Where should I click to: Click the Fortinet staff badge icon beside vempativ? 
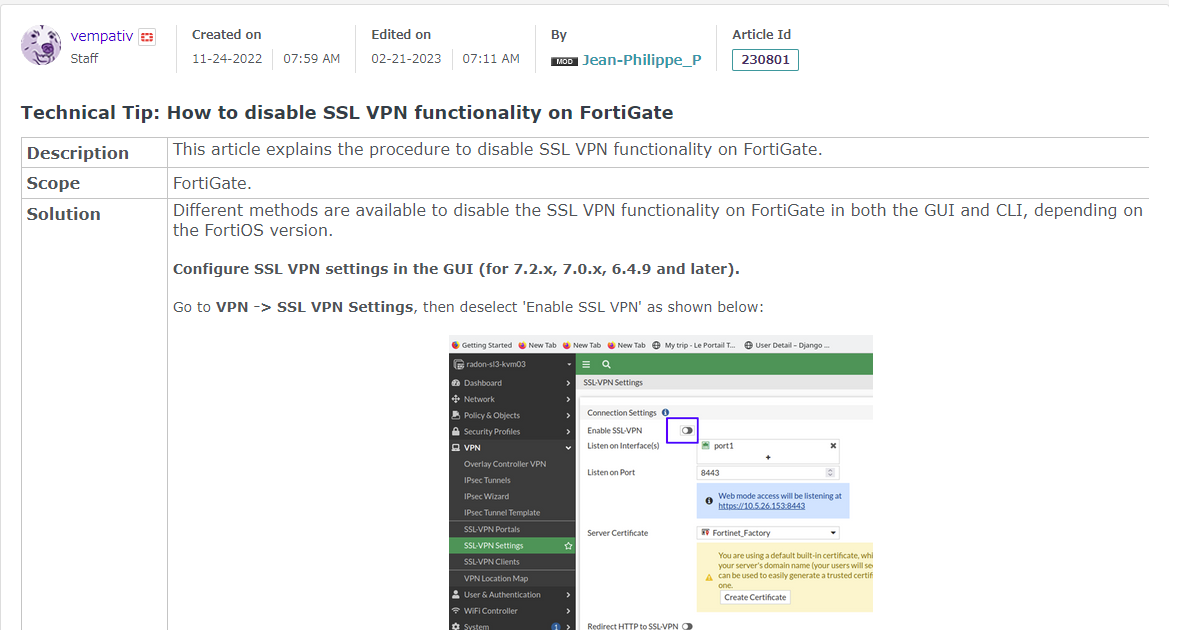146,37
